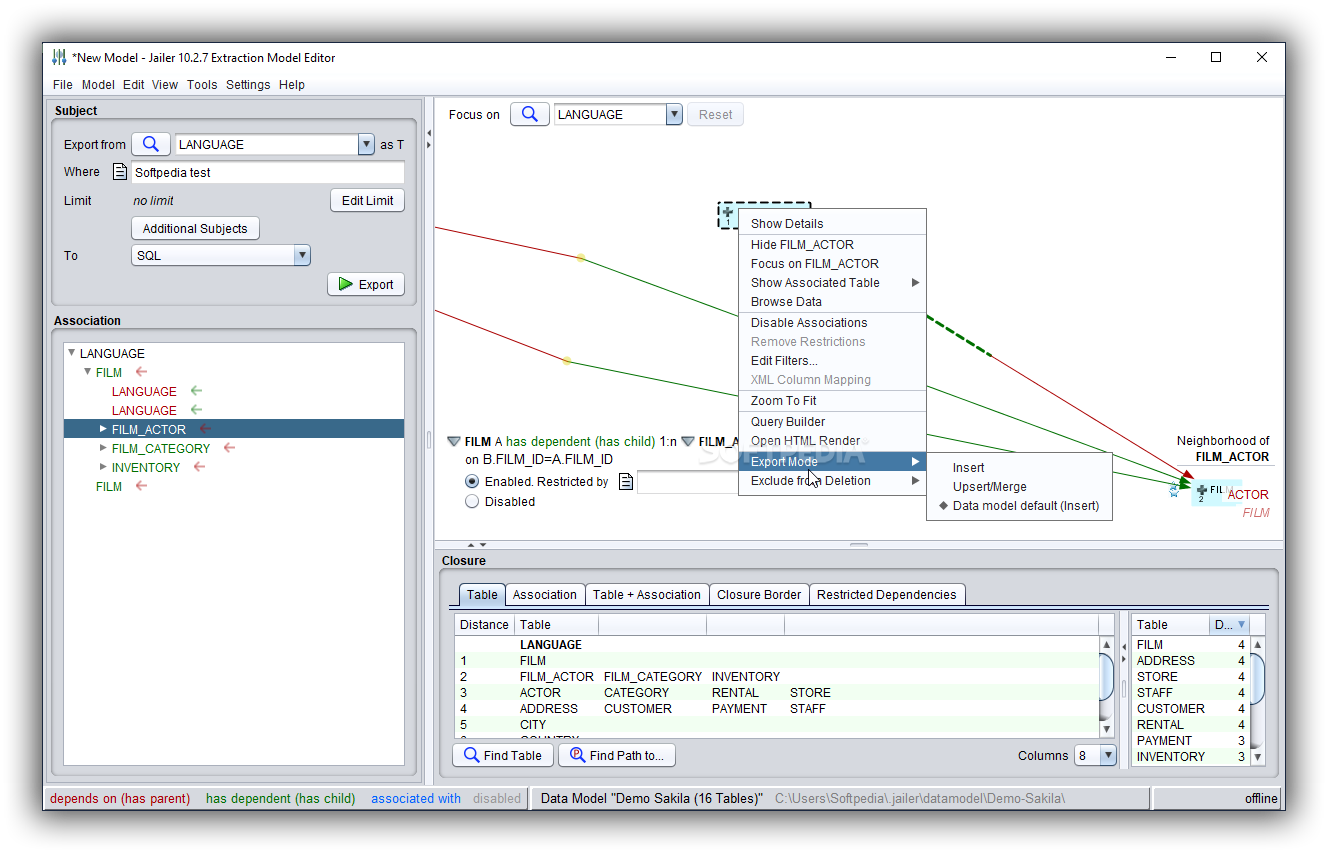Click the Restricted by input field

688,482
